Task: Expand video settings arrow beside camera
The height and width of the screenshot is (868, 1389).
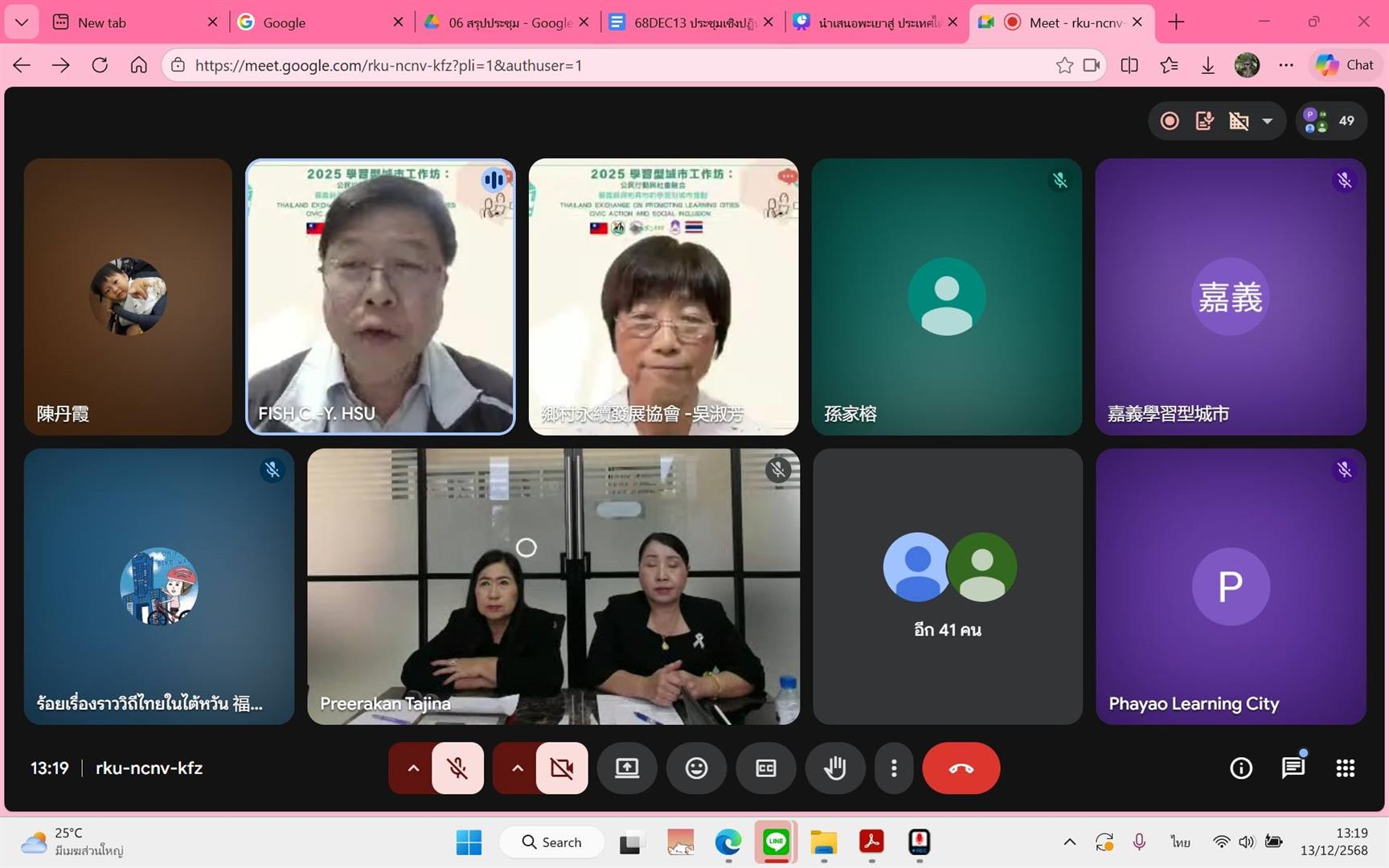Action: 517,768
